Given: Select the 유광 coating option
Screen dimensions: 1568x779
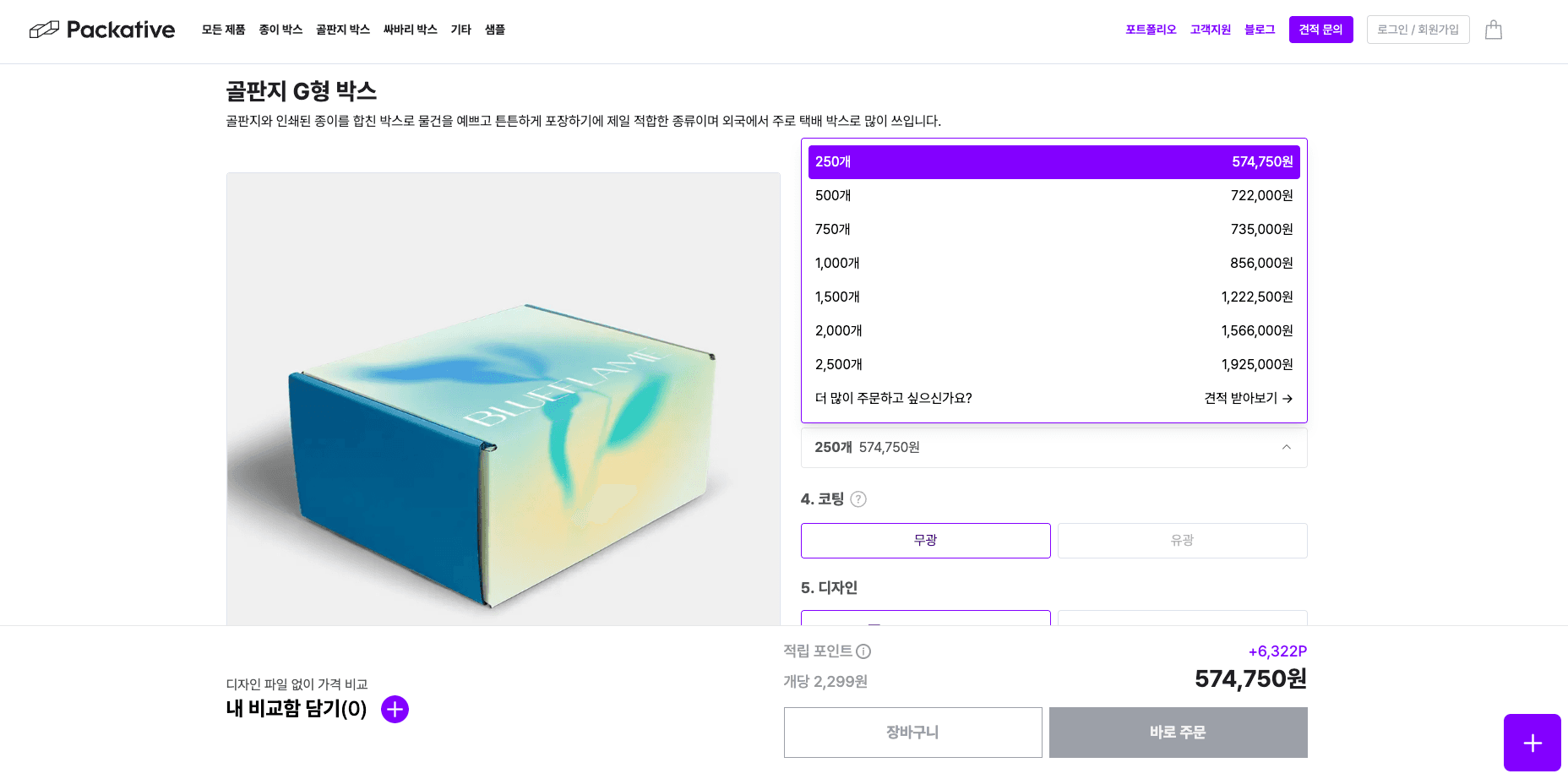Looking at the screenshot, I should coord(1183,541).
